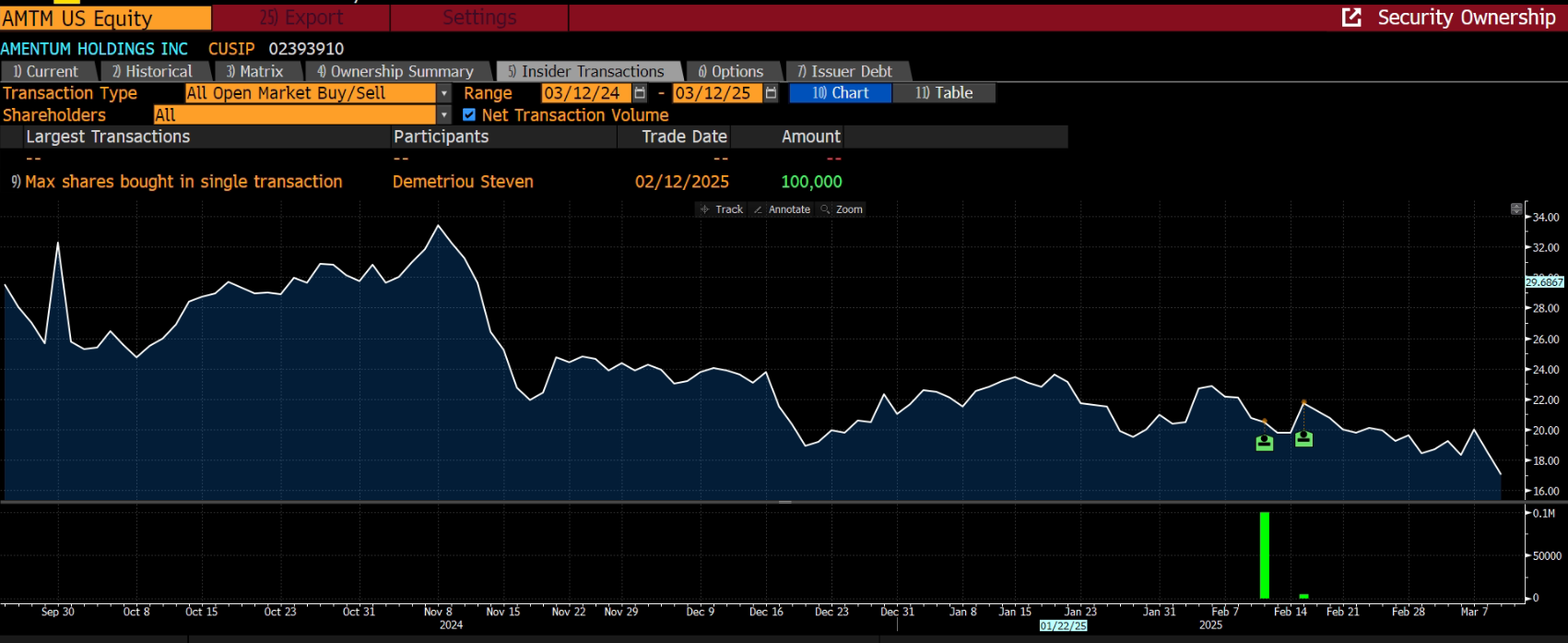Screen dimensions: 1568x643
Task: Click the Security Ownership title text
Action: pyautogui.click(x=1467, y=18)
